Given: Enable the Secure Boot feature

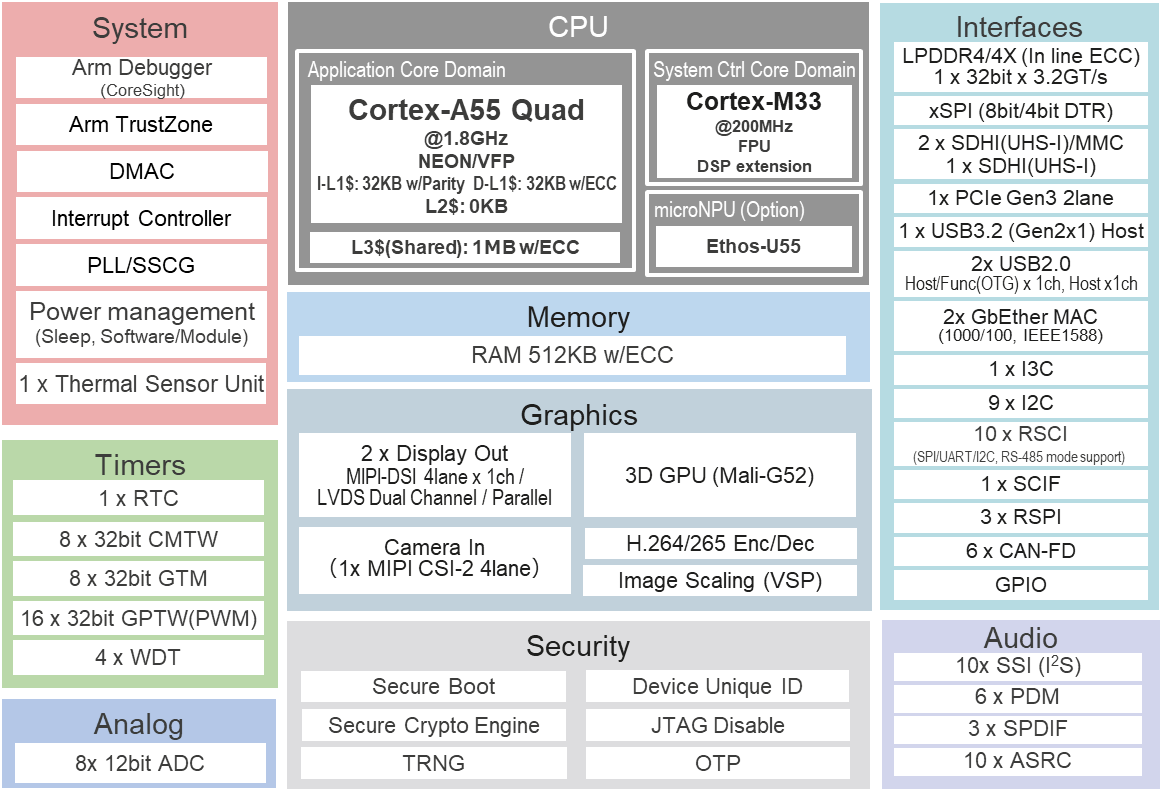Looking at the screenshot, I should [x=433, y=687].
